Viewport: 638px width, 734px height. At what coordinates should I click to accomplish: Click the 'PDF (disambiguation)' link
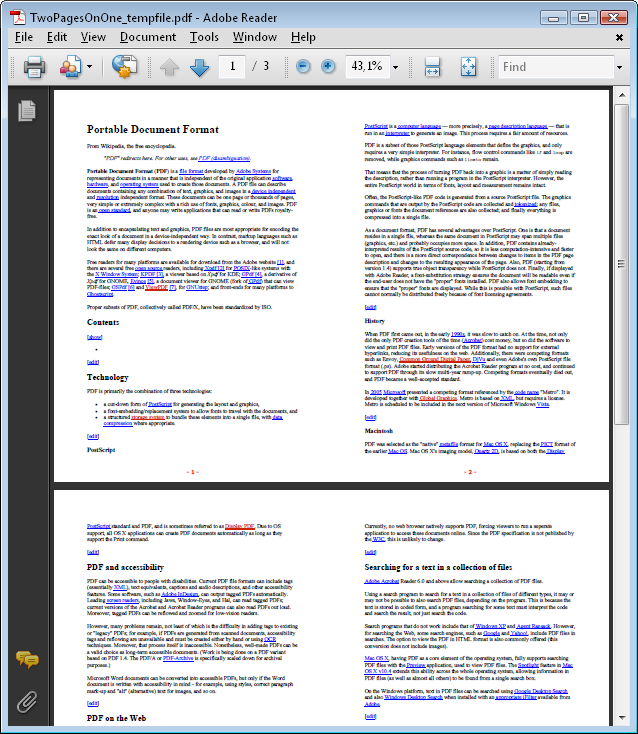pyautogui.click(x=224, y=158)
